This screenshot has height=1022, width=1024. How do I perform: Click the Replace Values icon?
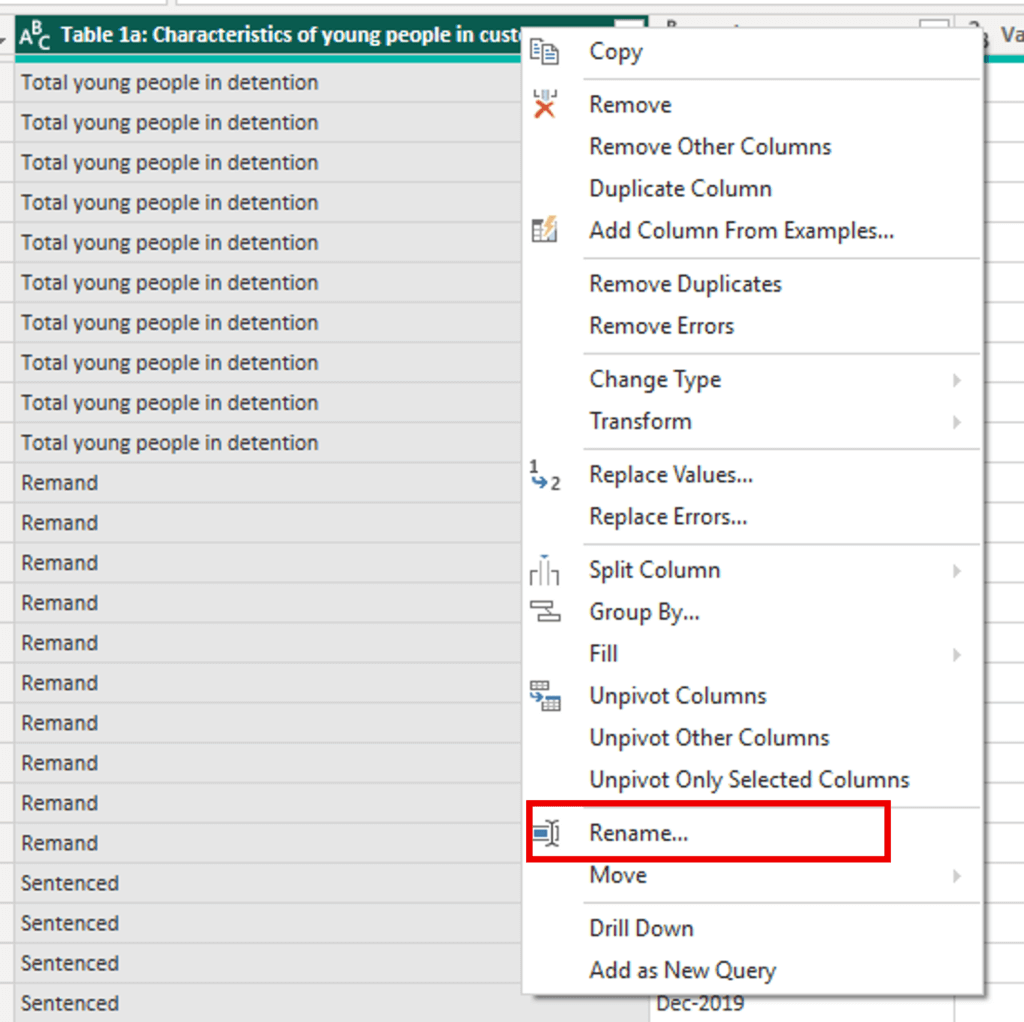[x=545, y=475]
